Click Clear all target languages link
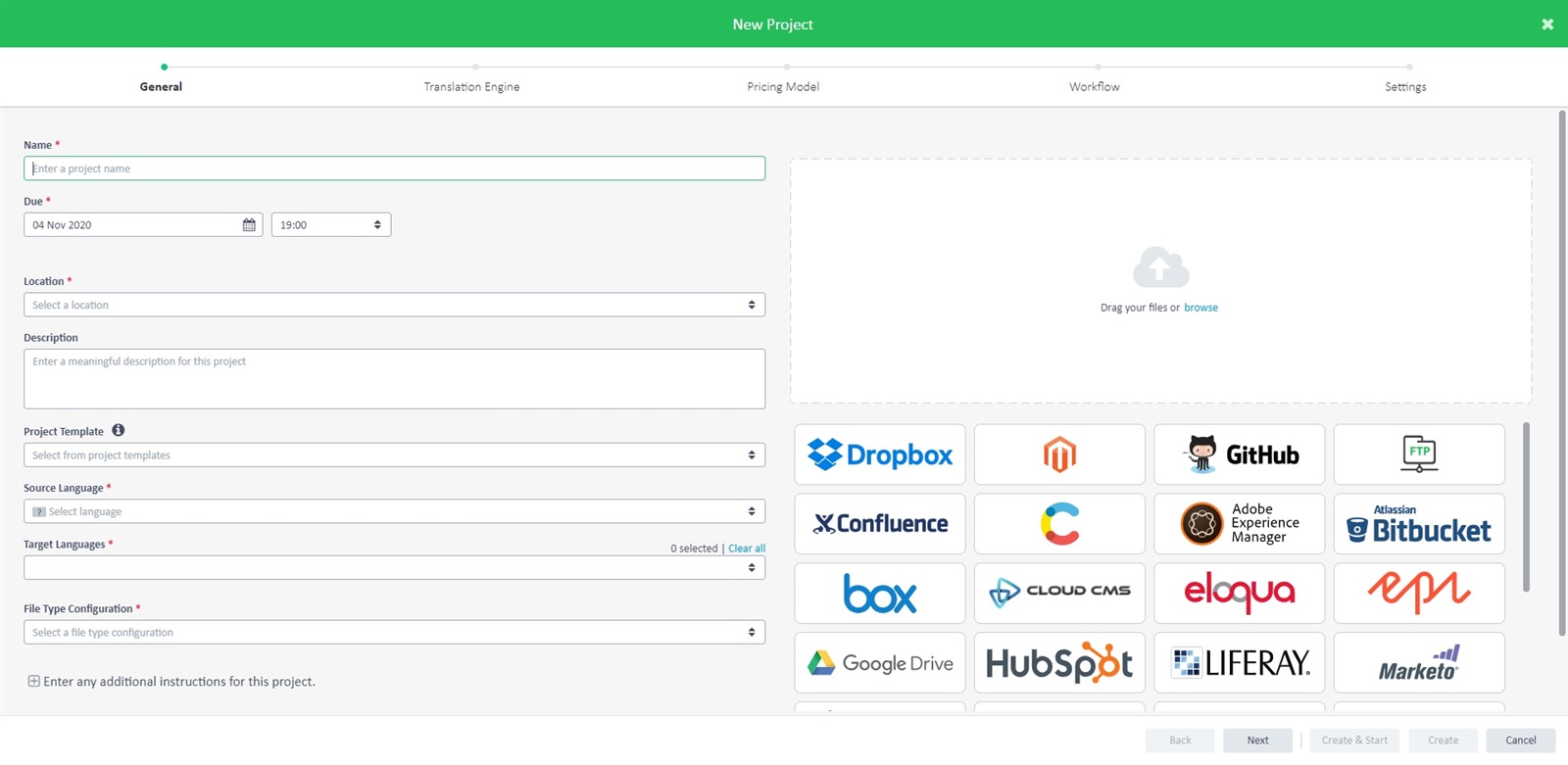The image size is (1568, 765). click(x=747, y=549)
